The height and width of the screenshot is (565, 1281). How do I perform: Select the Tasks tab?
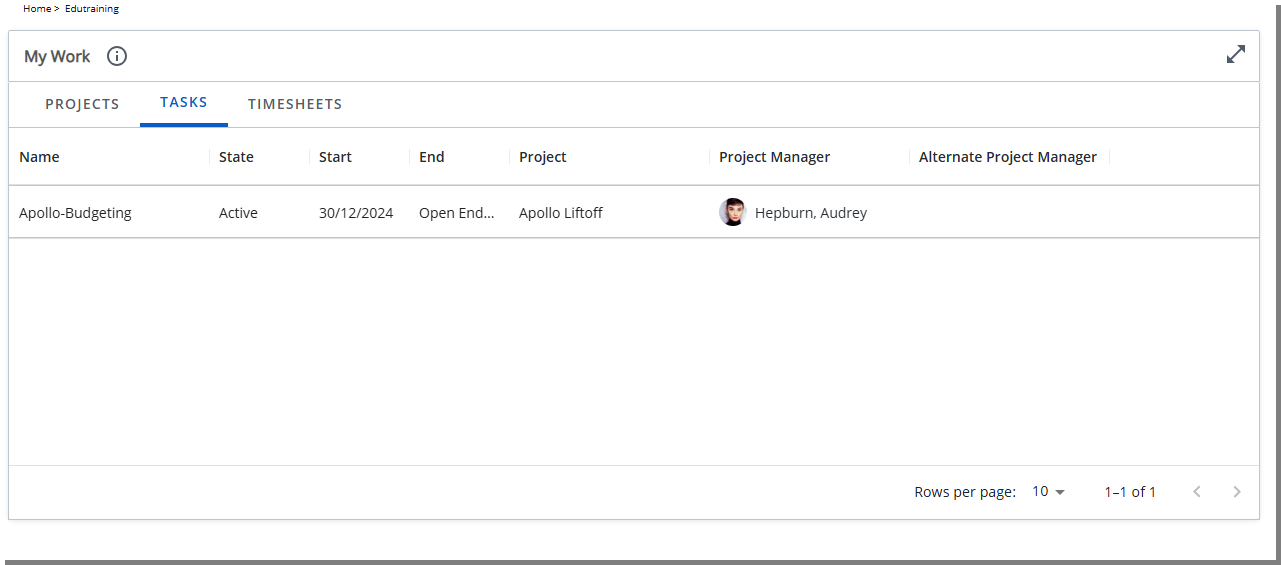(184, 103)
